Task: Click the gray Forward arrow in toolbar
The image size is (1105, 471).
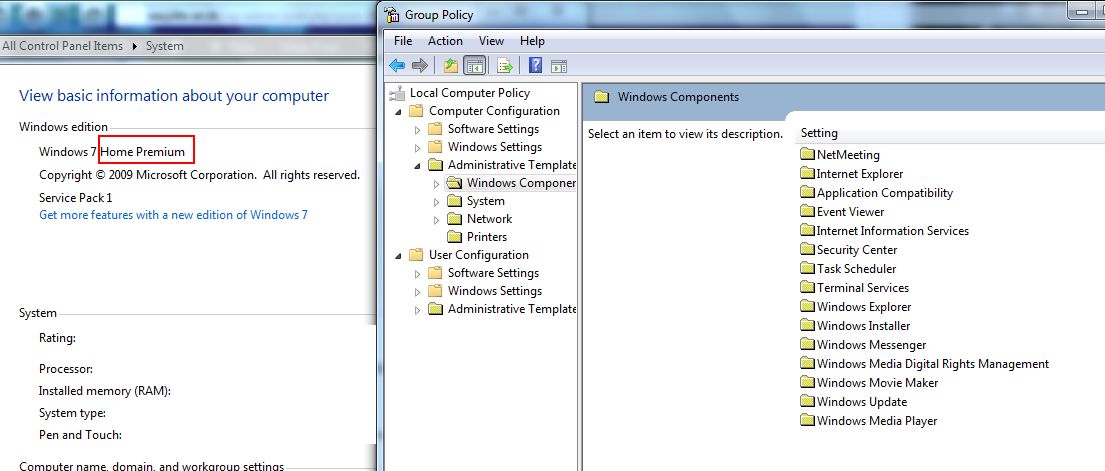Action: point(419,66)
